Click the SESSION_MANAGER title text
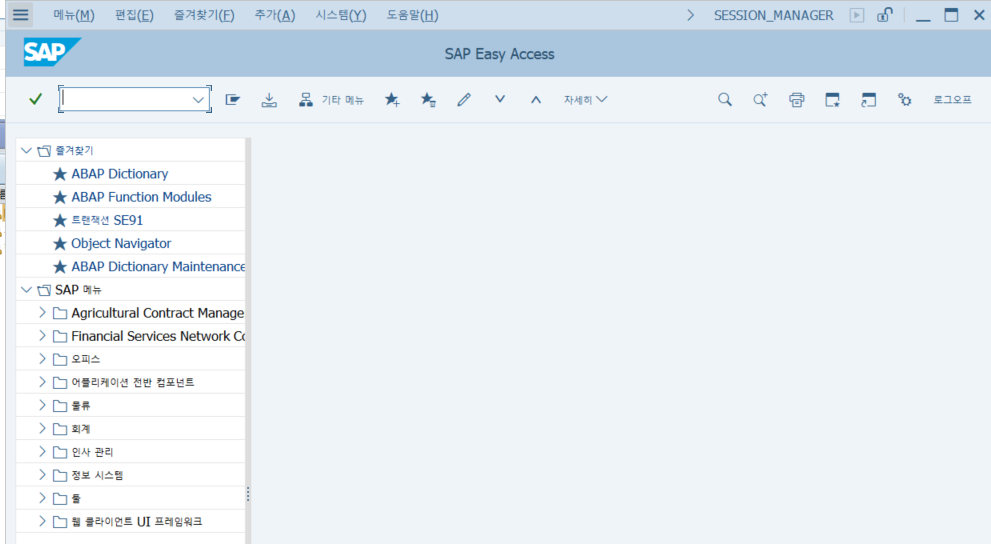The image size is (991, 544). pos(774,15)
